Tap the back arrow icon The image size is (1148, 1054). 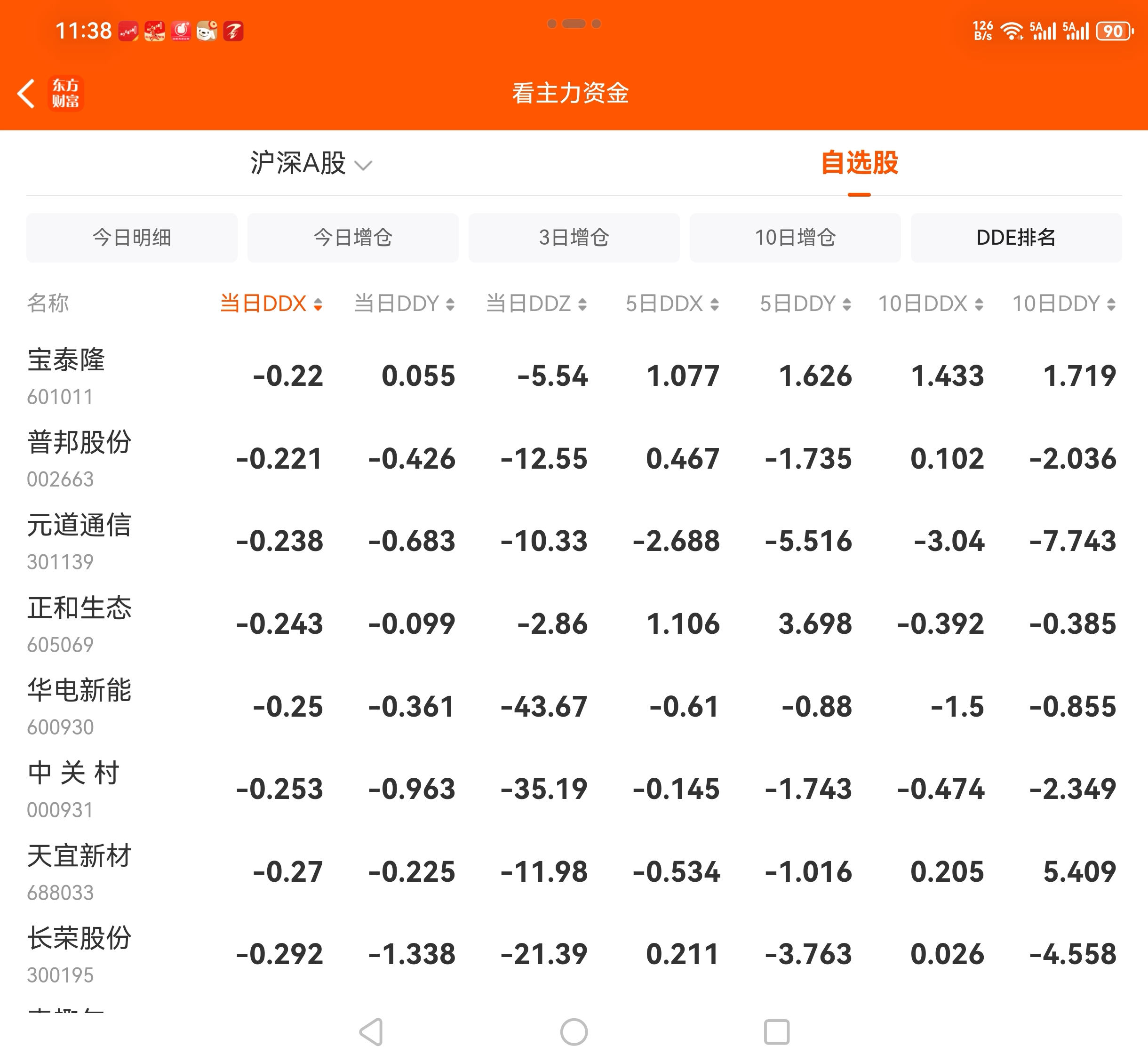click(x=26, y=94)
